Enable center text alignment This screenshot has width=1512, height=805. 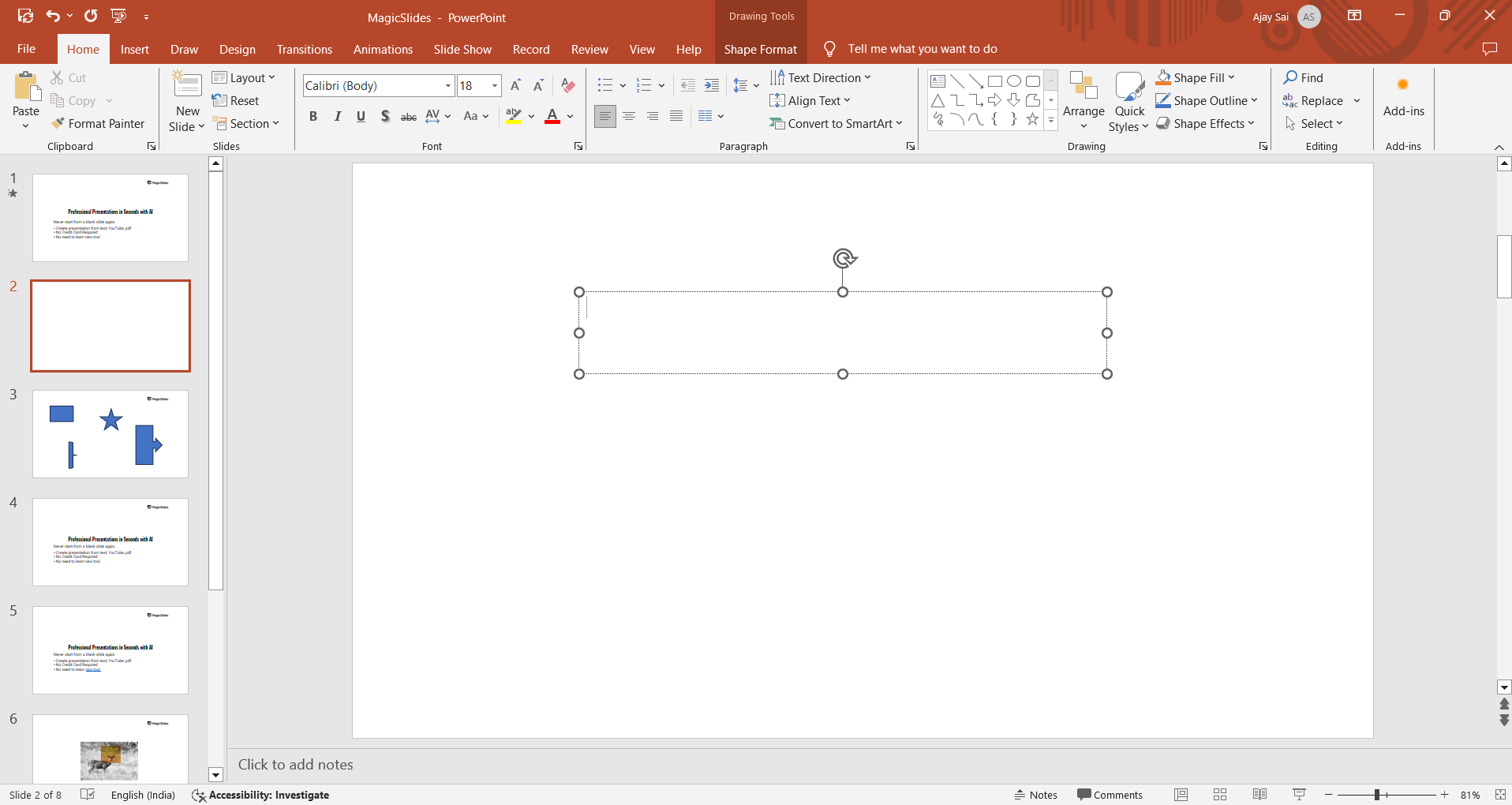click(x=628, y=116)
